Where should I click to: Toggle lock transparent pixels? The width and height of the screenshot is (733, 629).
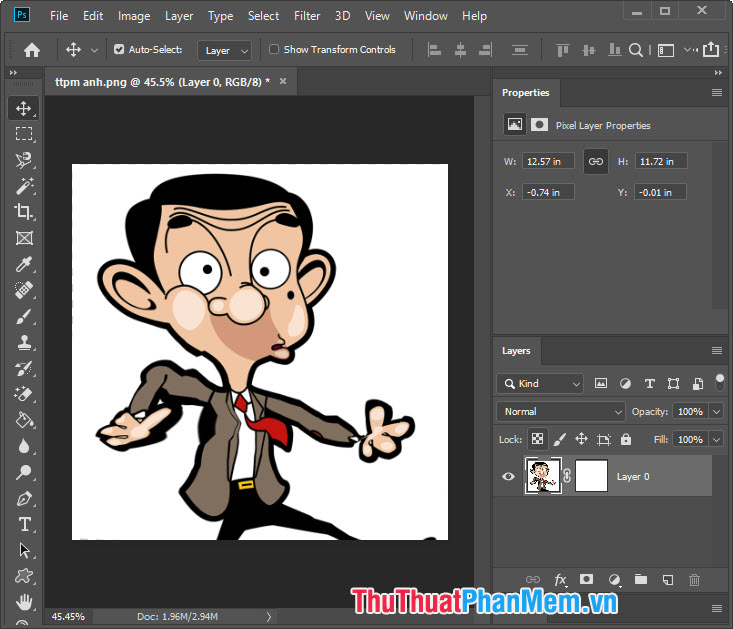pyautogui.click(x=538, y=439)
